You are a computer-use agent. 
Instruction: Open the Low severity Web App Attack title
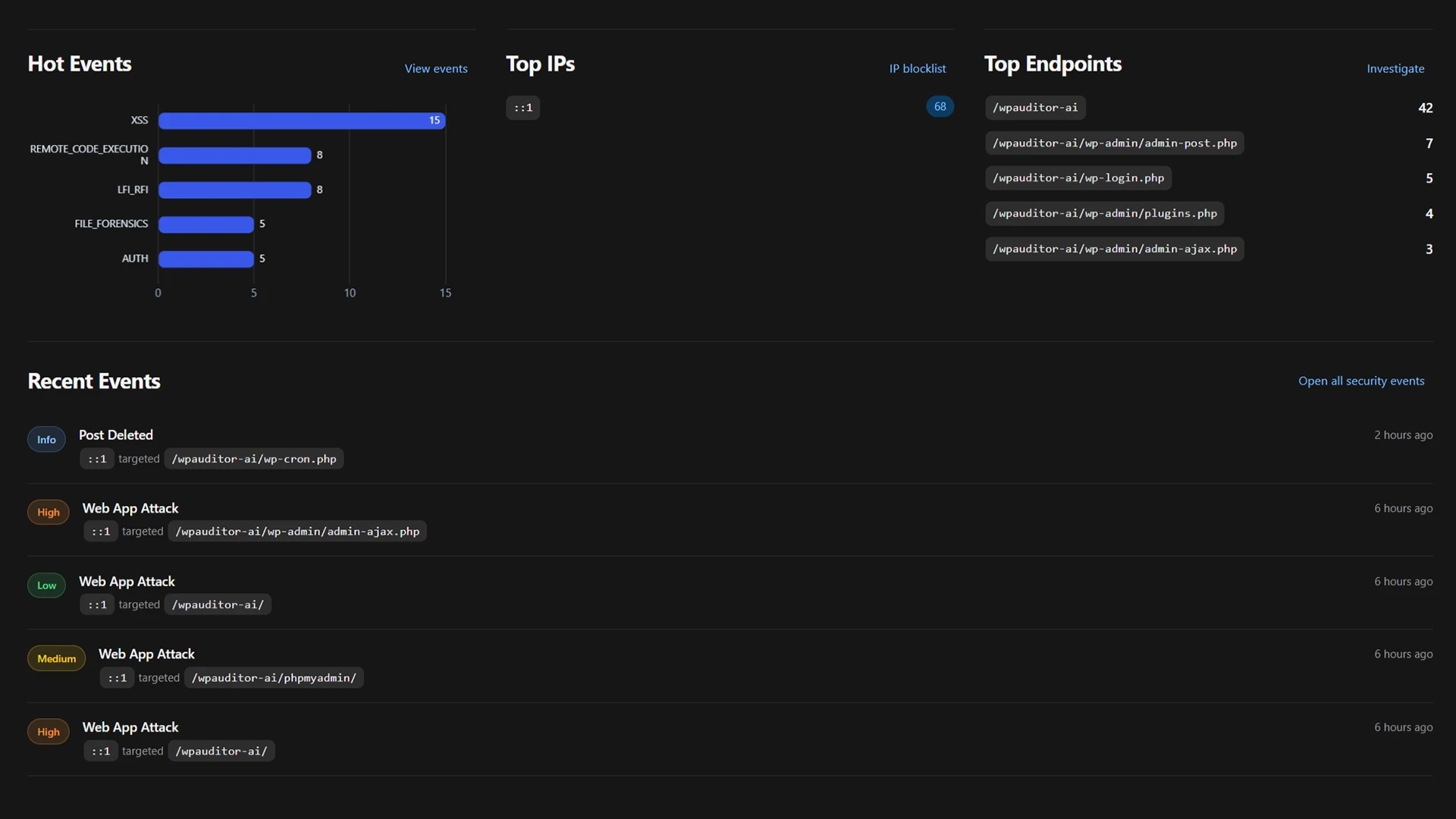(127, 582)
